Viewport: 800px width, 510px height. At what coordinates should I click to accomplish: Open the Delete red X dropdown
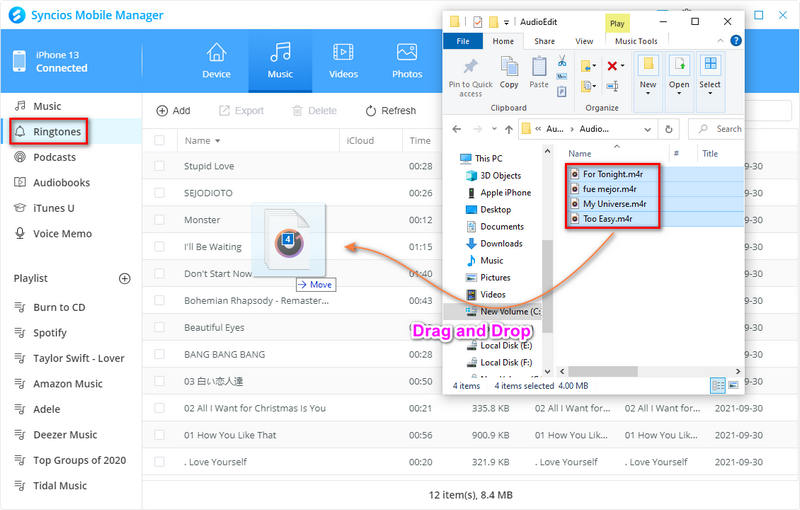[x=622, y=66]
